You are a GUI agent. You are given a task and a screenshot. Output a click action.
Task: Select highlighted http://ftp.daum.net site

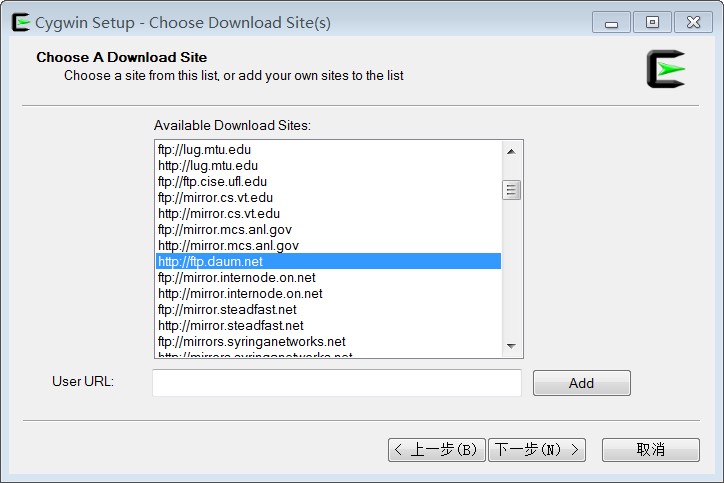(328, 261)
